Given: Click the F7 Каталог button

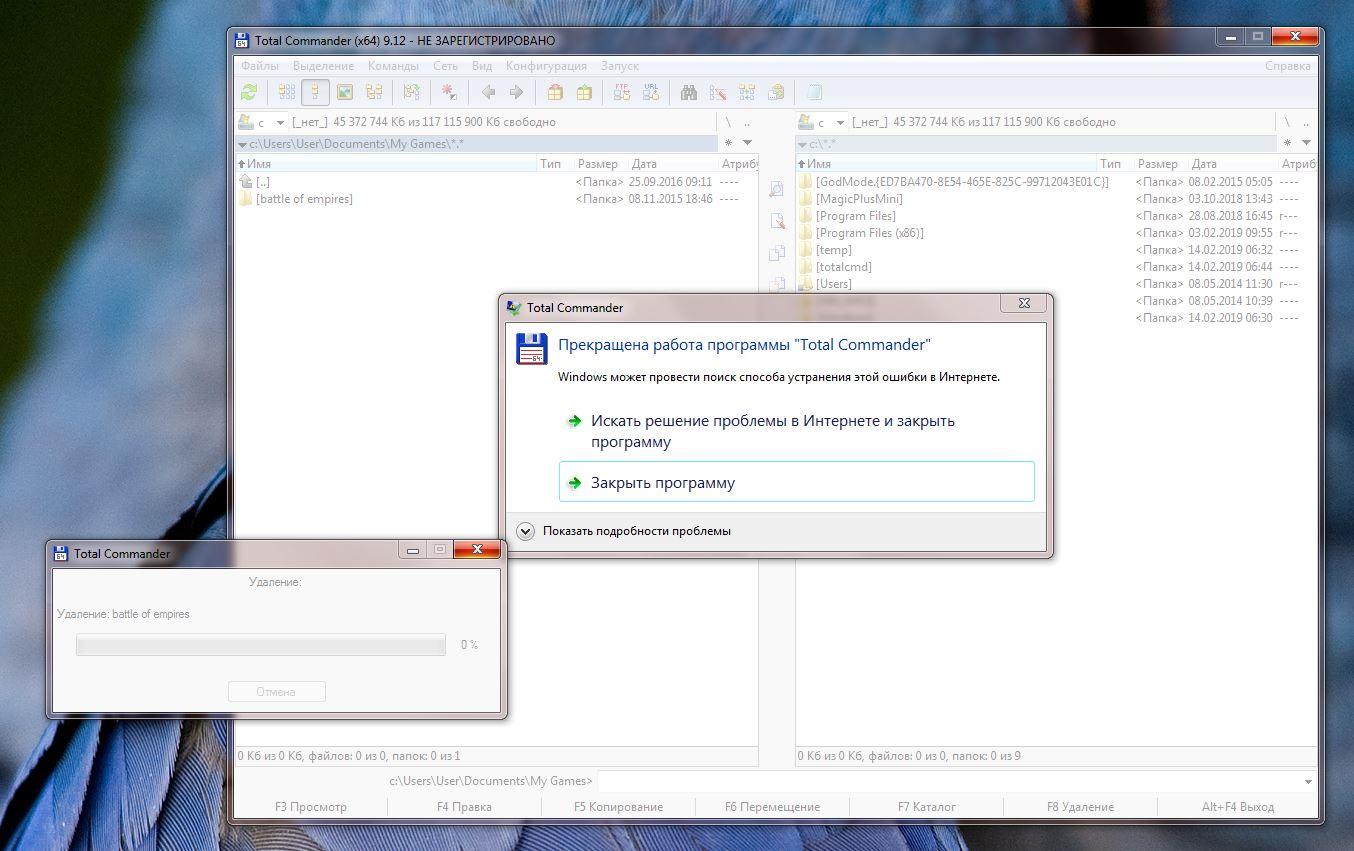Looking at the screenshot, I should pos(927,807).
